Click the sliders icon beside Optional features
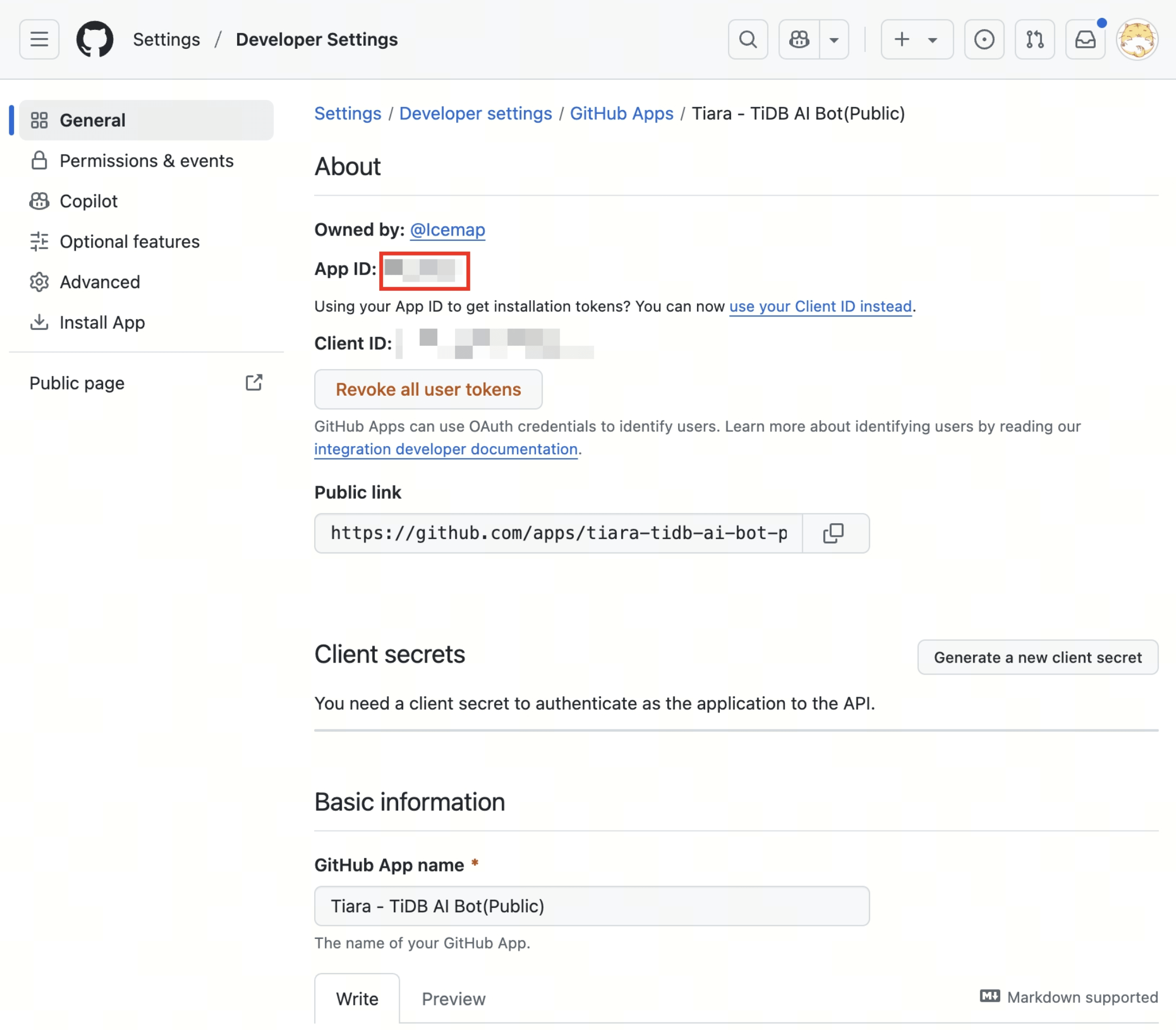Screen dimensions: 1176x1030 39,241
